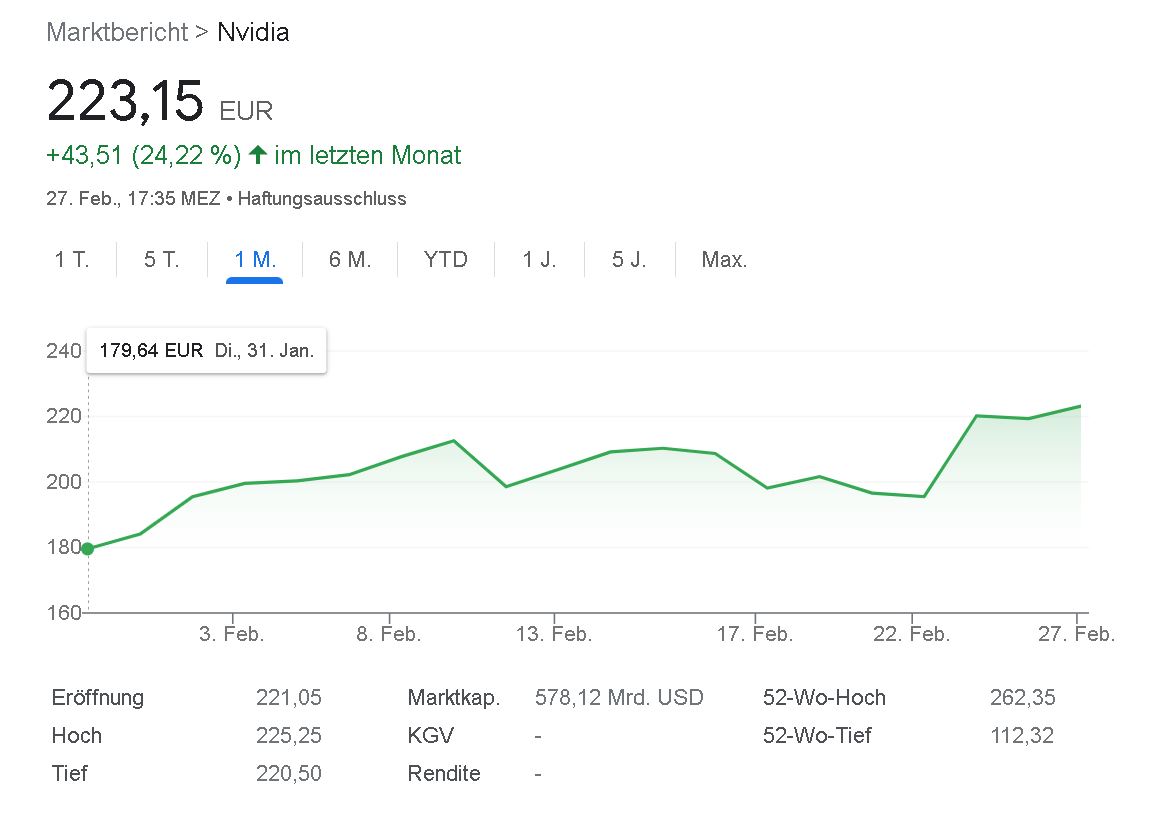Click the Nvidia breadcrumb title
The width and height of the screenshot is (1176, 817).
(x=253, y=32)
